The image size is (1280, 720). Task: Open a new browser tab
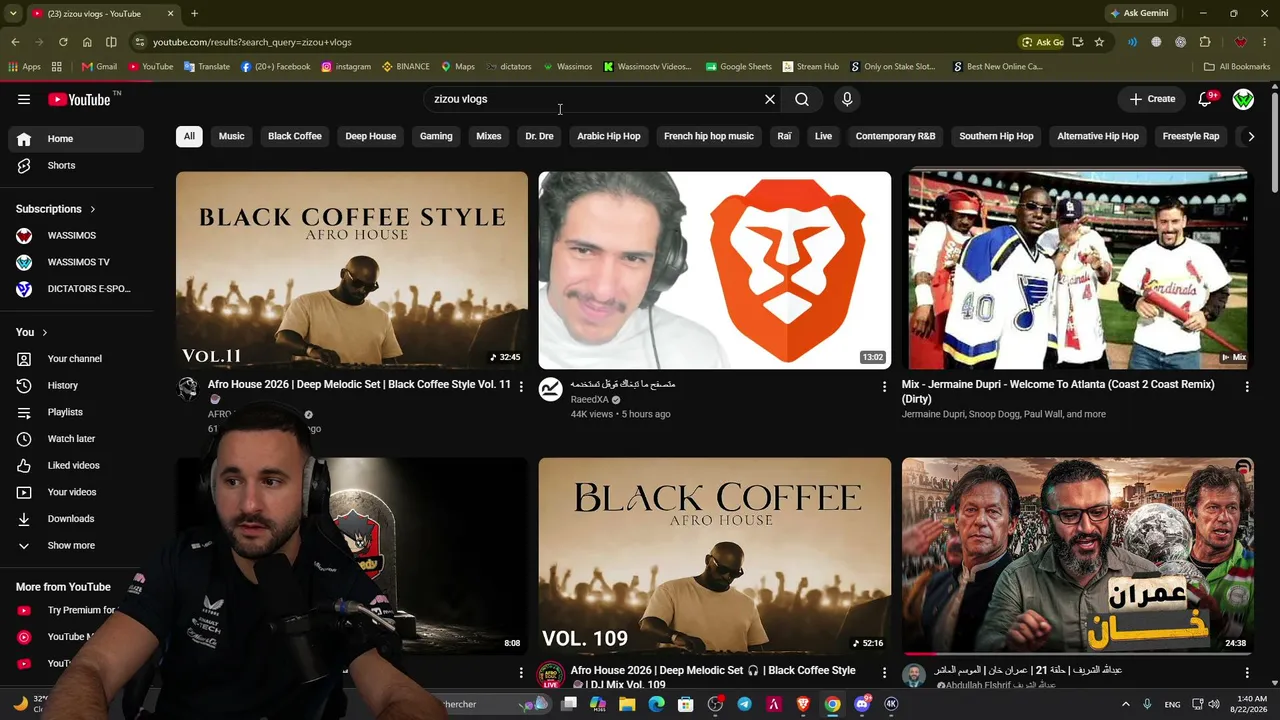tap(194, 13)
